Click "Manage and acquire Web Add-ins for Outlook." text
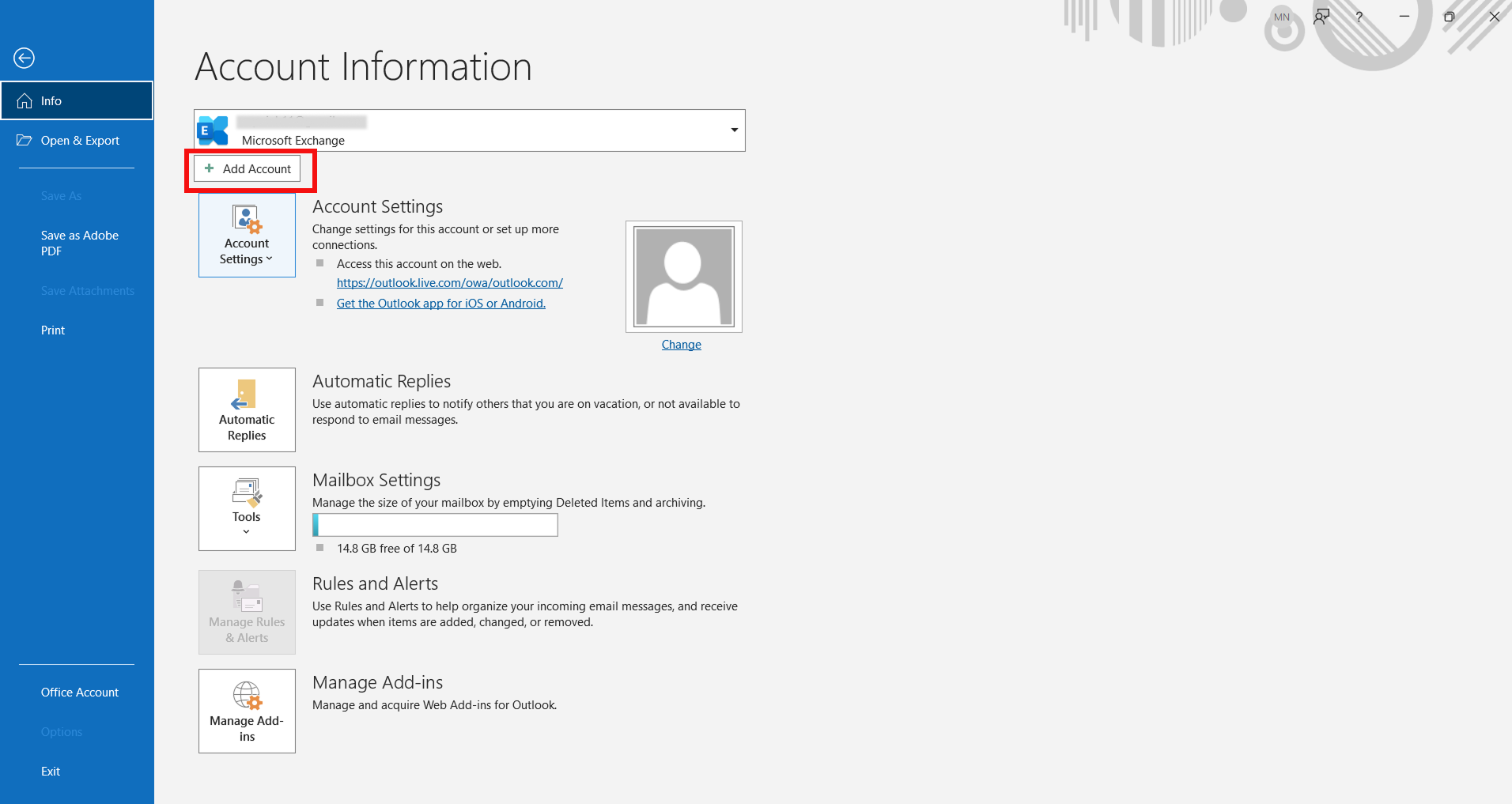The width and height of the screenshot is (1512, 804). pyautogui.click(x=435, y=704)
